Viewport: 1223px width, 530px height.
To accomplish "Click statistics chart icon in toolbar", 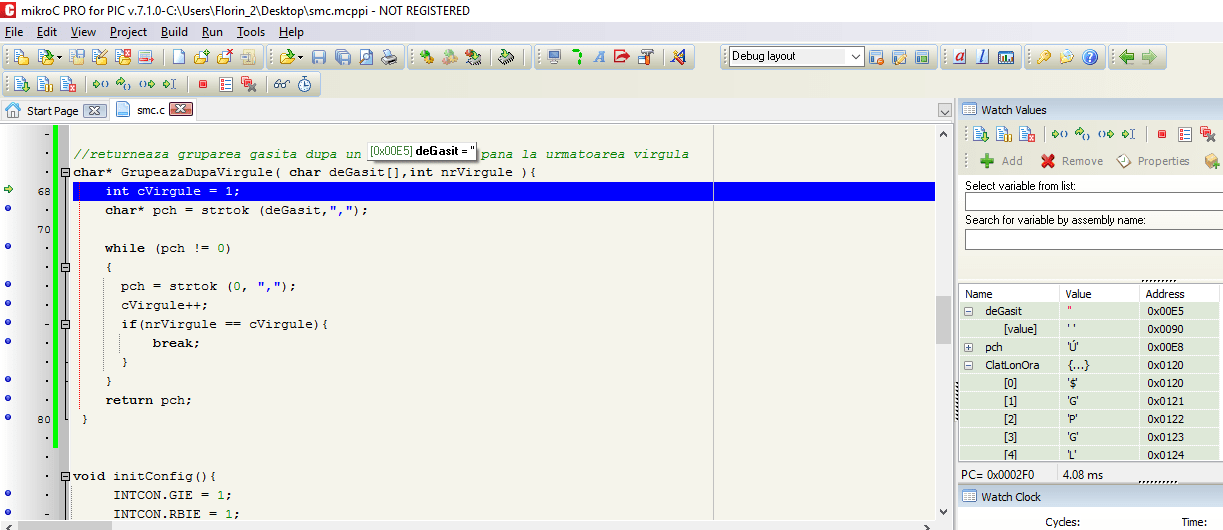I will (x=1006, y=57).
